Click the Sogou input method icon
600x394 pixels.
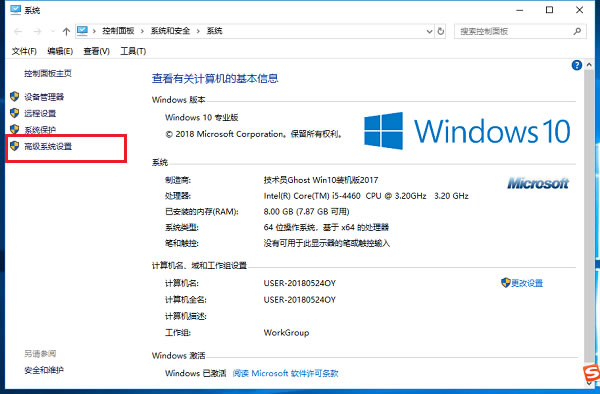click(592, 373)
